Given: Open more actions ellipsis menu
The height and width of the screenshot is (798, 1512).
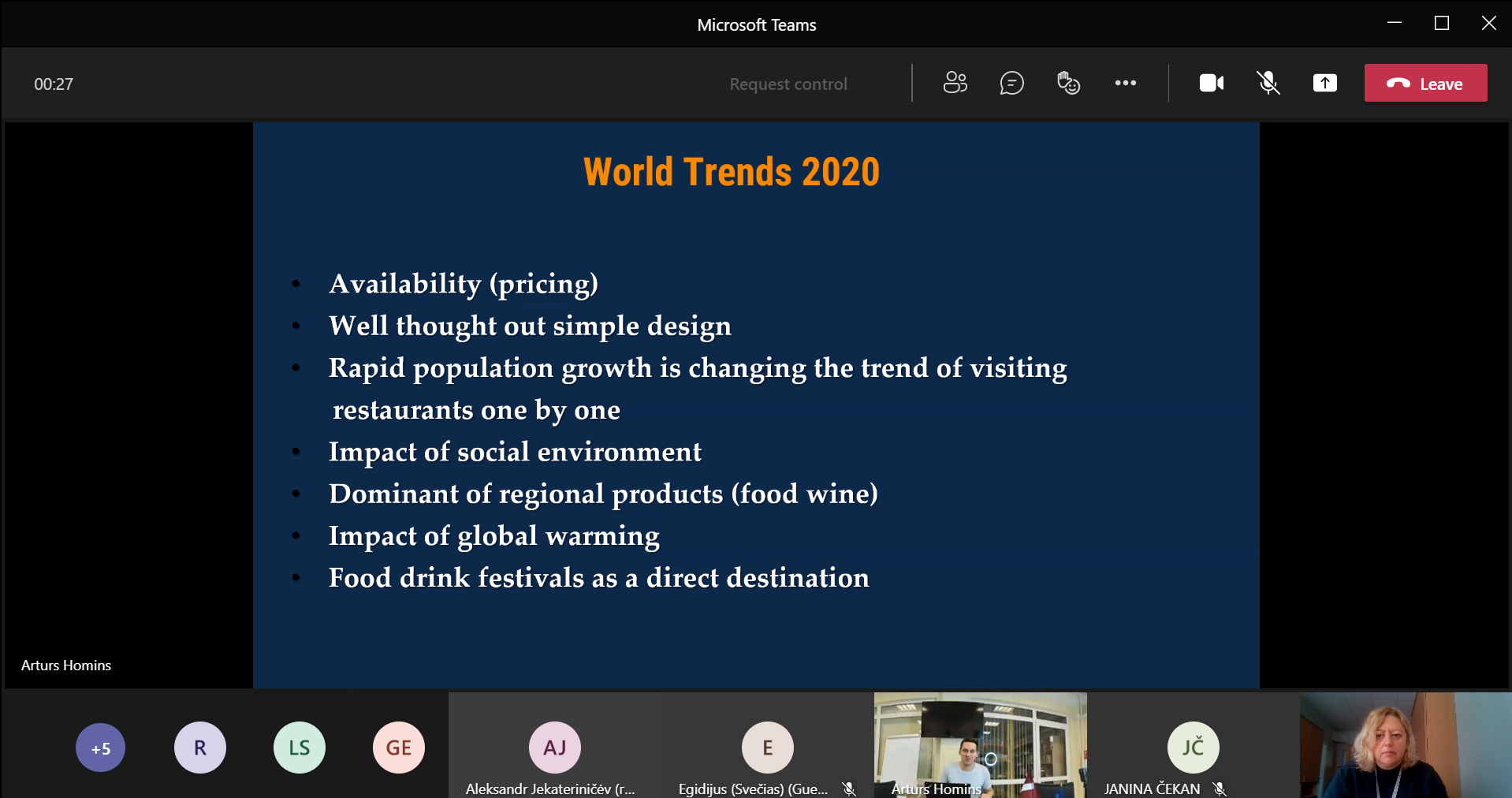Looking at the screenshot, I should tap(1125, 83).
